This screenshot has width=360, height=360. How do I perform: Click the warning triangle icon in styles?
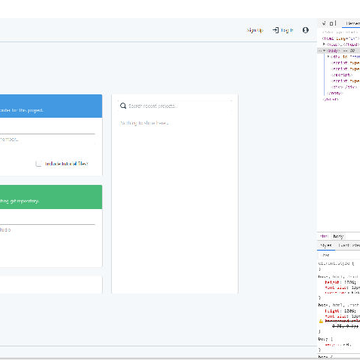[x=321, y=321]
